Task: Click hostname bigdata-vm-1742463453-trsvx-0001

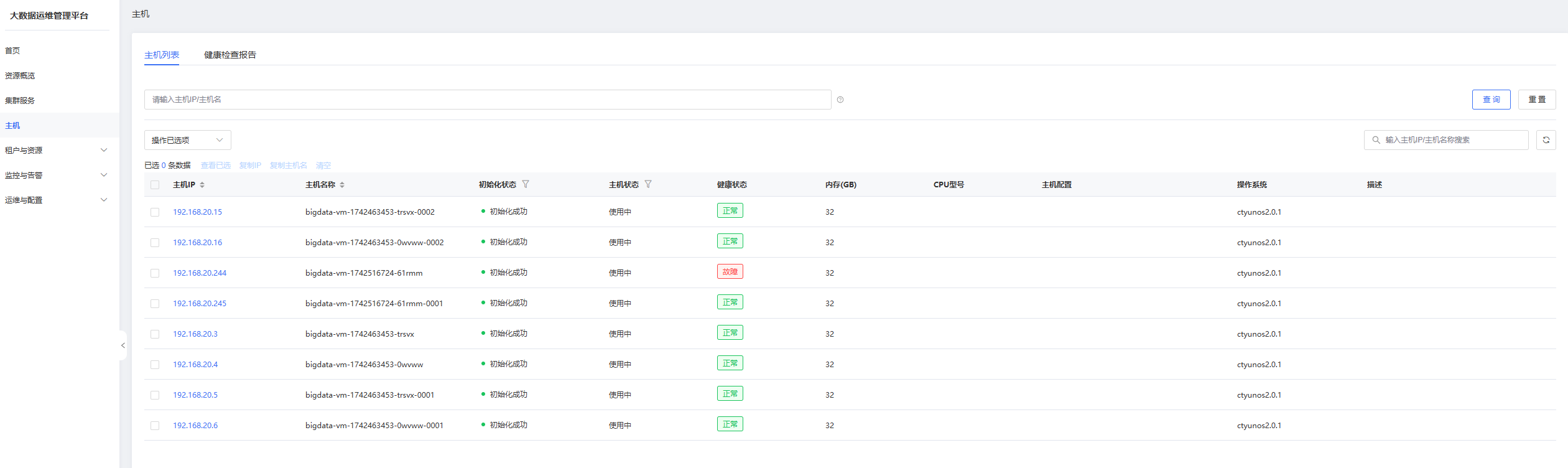Action: (370, 395)
